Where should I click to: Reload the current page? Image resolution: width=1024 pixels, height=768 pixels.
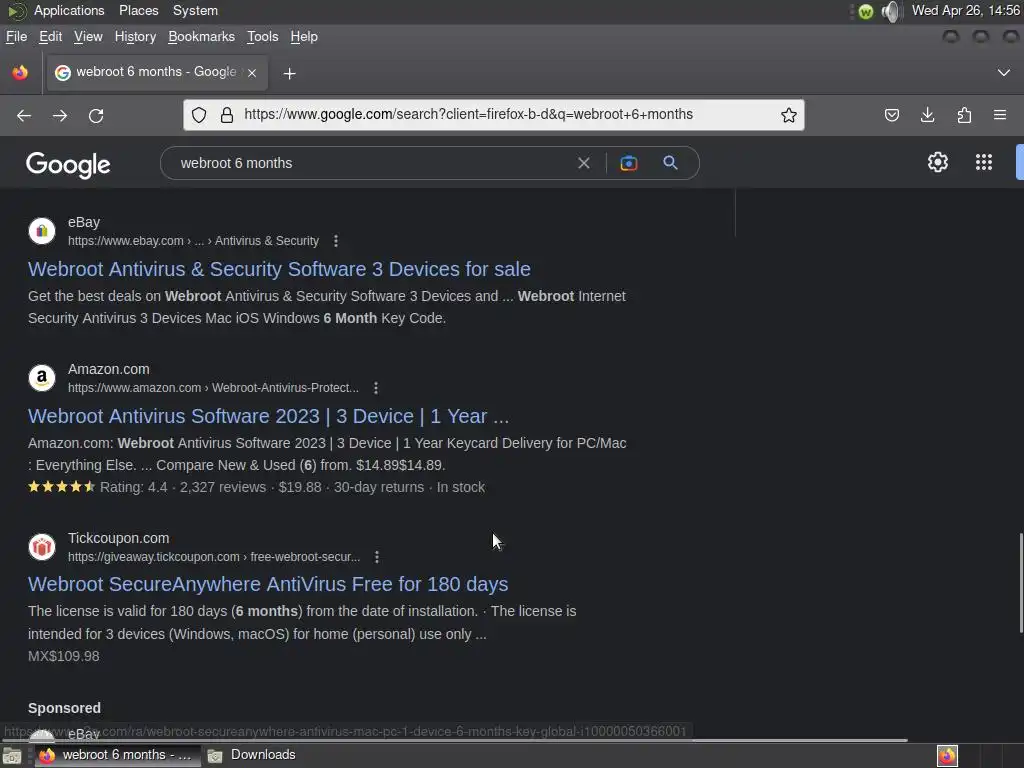pos(96,116)
